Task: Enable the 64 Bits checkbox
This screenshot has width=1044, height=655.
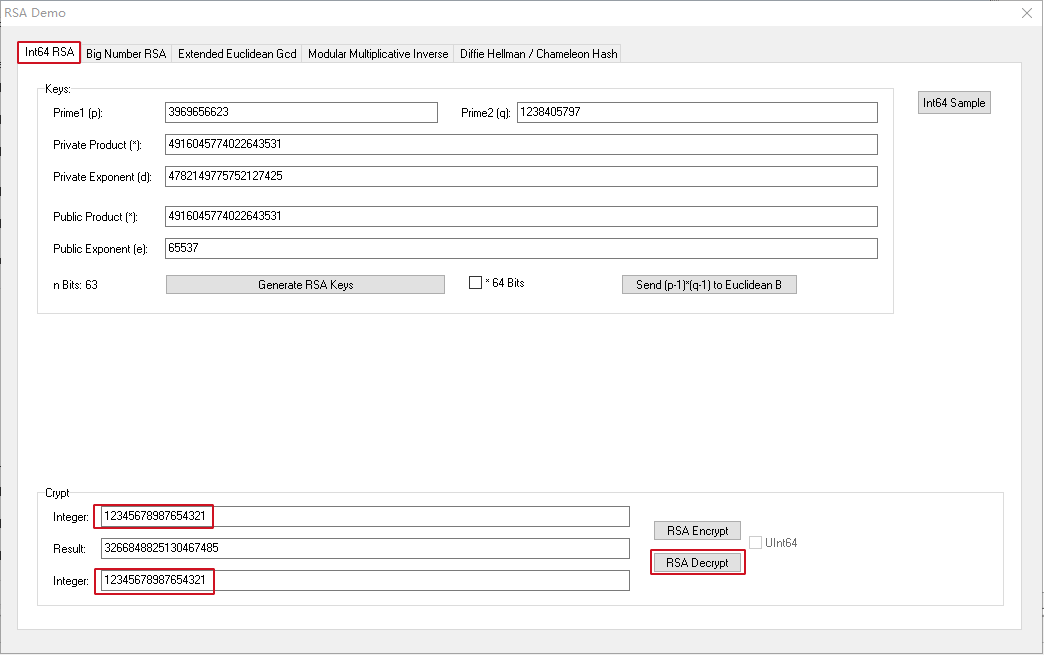Action: 476,283
